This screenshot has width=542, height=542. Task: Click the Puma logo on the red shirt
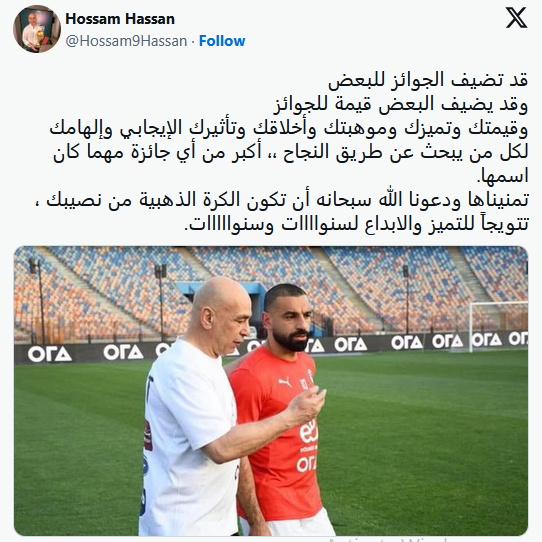coord(286,382)
